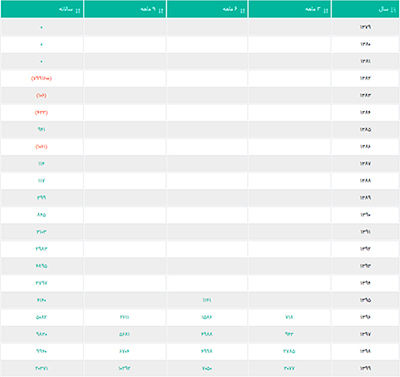Click the 6-month value in the 1399 row

pos(207,368)
